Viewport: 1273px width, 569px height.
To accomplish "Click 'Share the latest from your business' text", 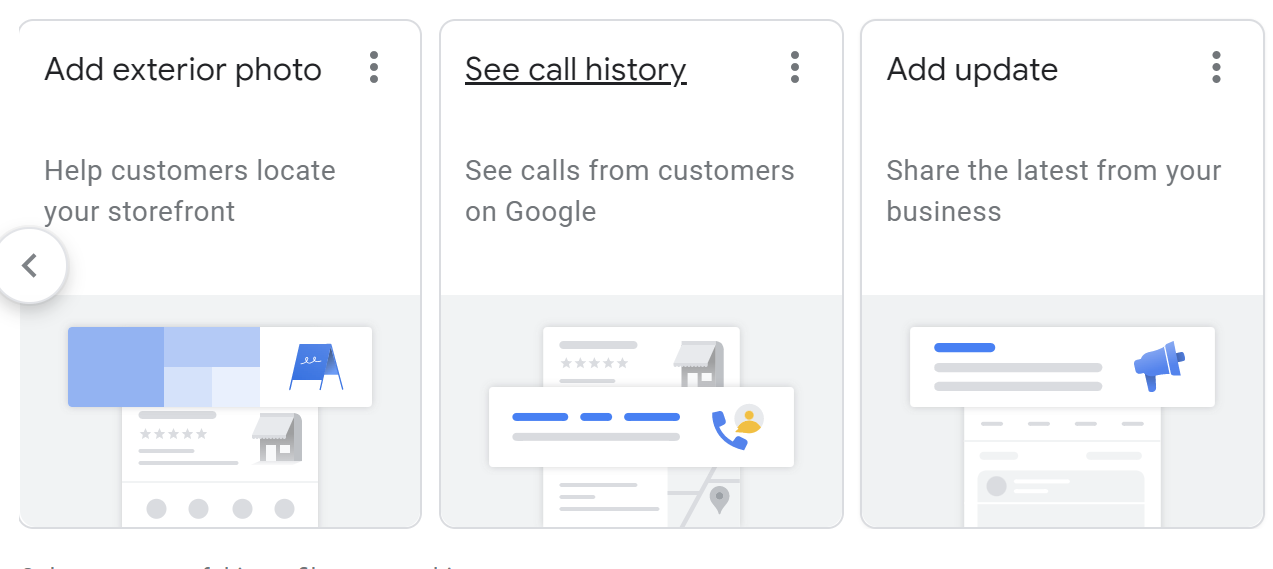I will pyautogui.click(x=1054, y=191).
